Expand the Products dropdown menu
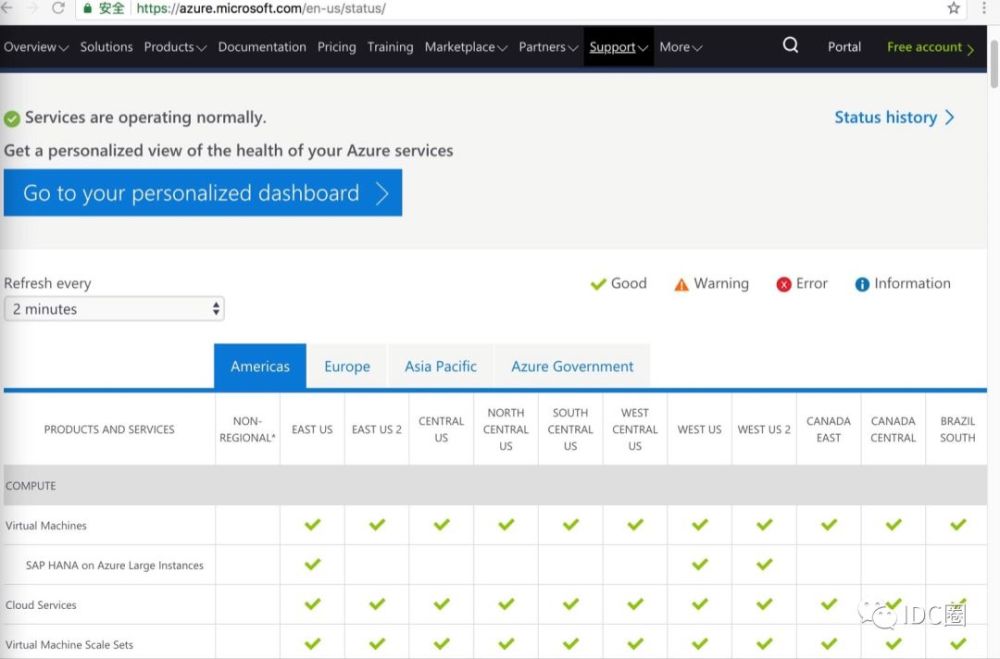The image size is (1000, 659). pyautogui.click(x=175, y=47)
